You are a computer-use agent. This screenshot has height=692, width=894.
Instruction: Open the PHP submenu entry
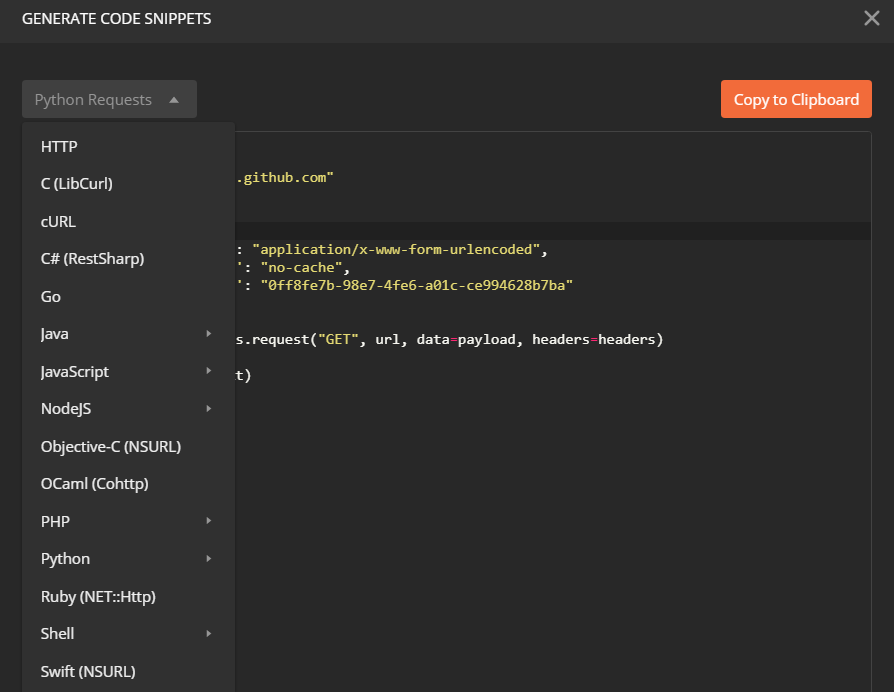(x=128, y=522)
